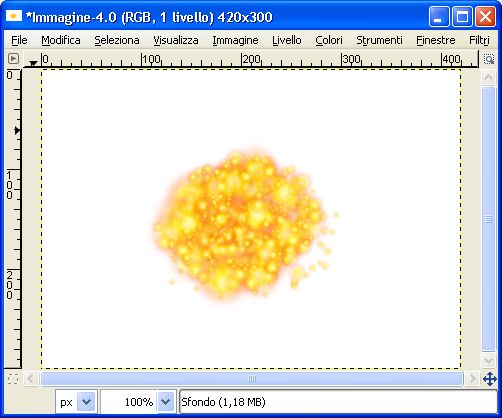Click the left arrow of horizontal scrollbar

[x=31, y=379]
